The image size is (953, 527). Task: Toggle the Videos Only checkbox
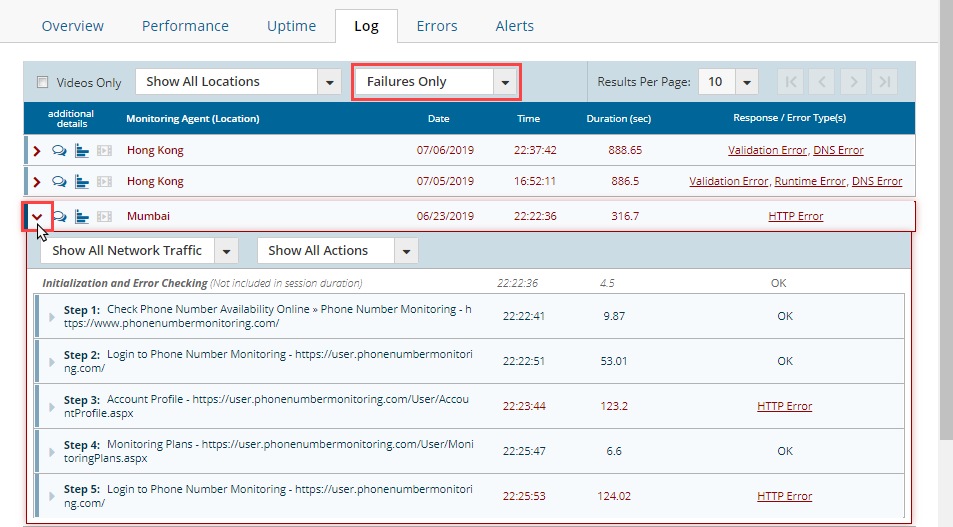(42, 83)
